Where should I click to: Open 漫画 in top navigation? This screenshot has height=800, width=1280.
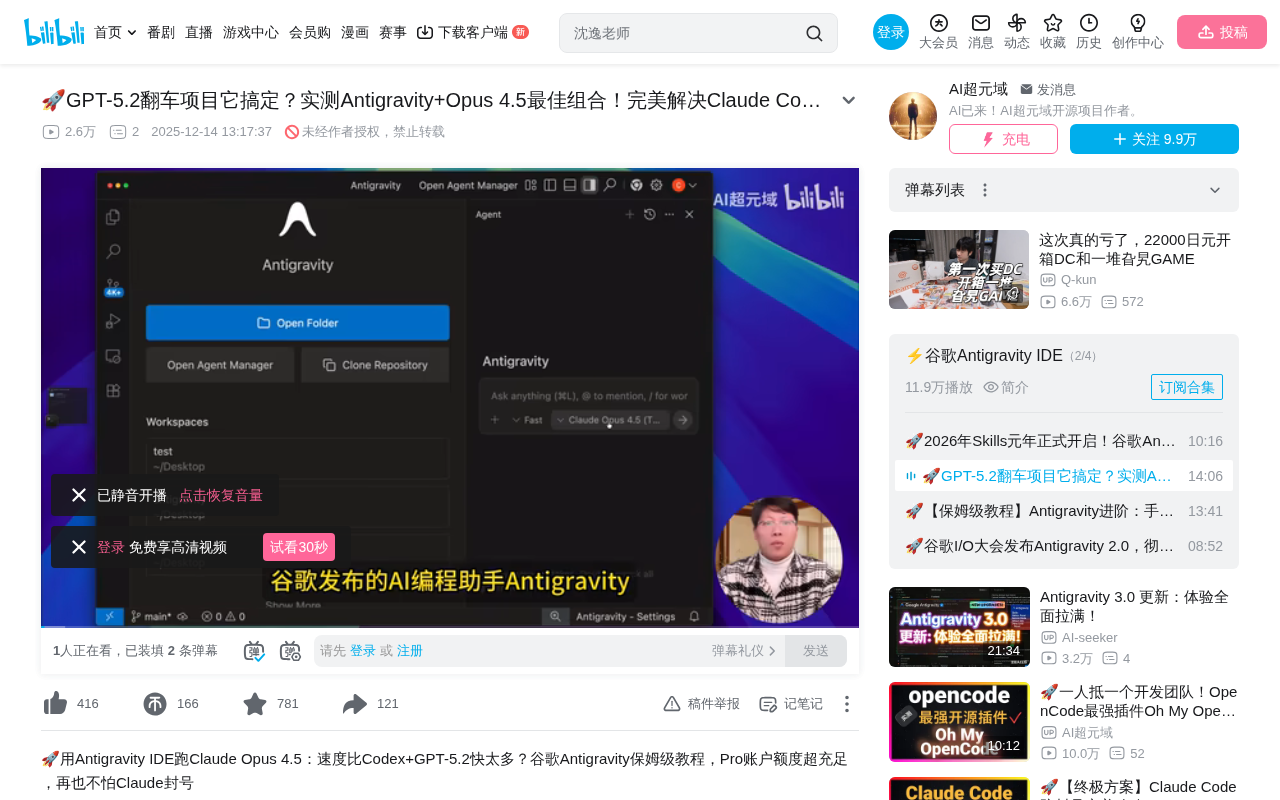tap(355, 32)
